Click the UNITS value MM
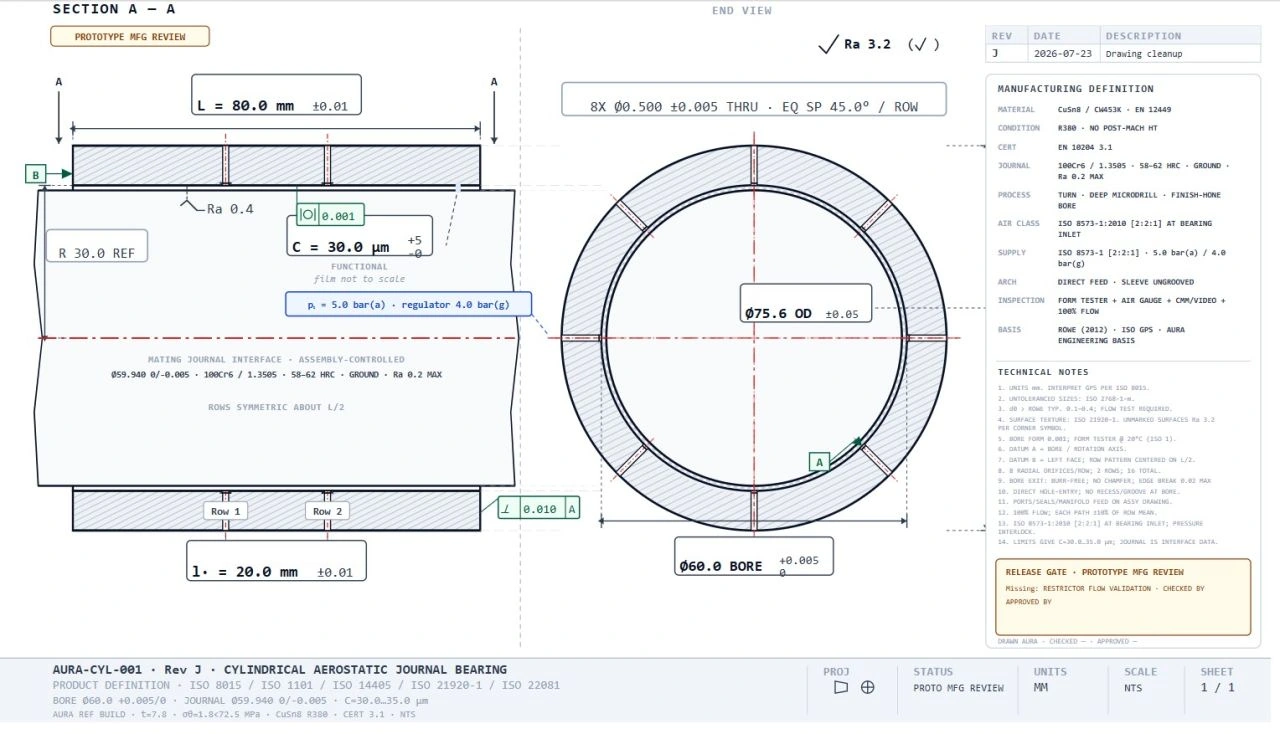1280x734 pixels. pos(1041,688)
